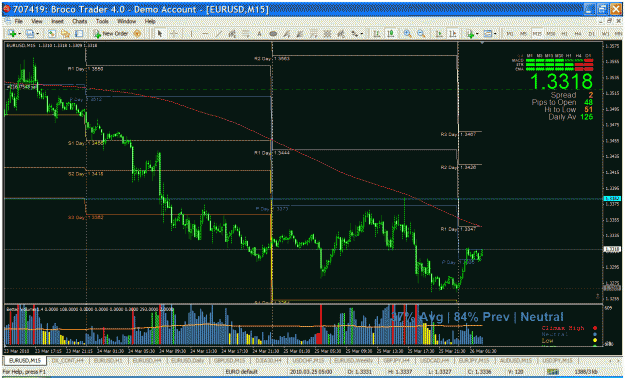Open the Insert menu
The width and height of the screenshot is (625, 378).
57,21
